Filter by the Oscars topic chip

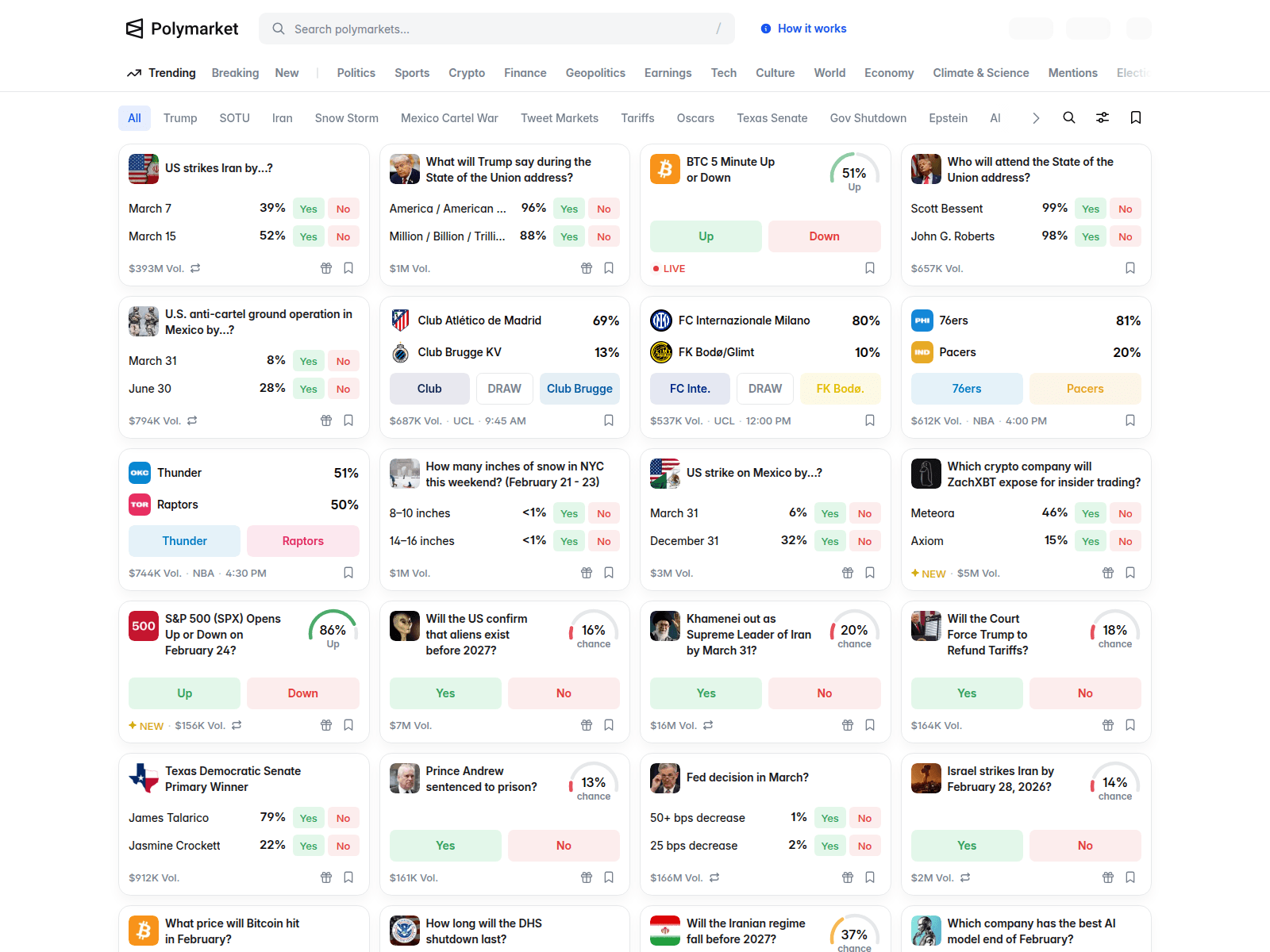(x=695, y=118)
